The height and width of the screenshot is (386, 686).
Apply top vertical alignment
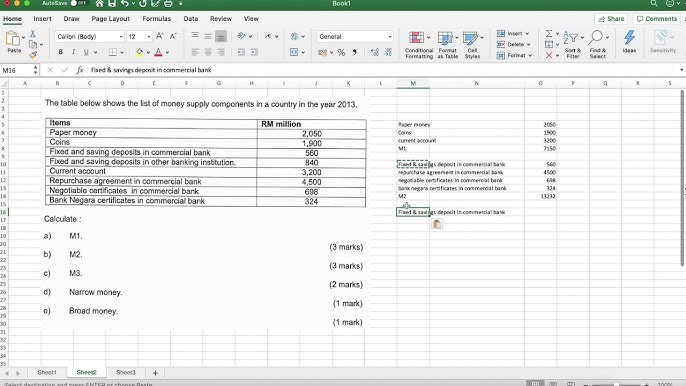click(195, 36)
